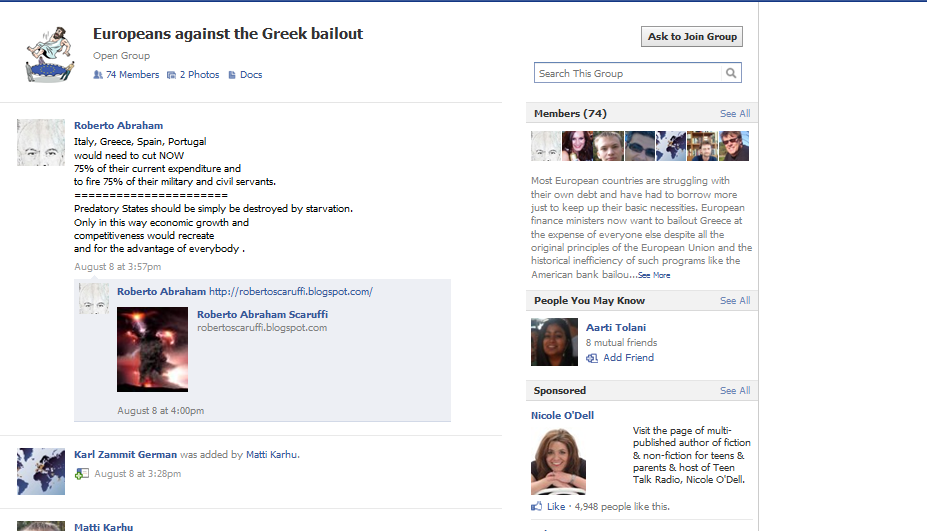Open Aarti Tolani profile link
927x531 pixels.
pyautogui.click(x=616, y=328)
